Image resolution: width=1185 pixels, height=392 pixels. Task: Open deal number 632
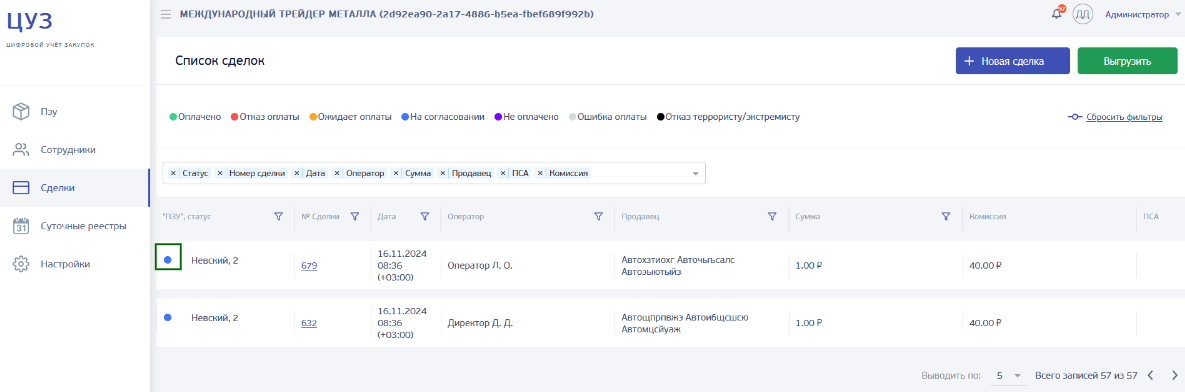tap(308, 323)
